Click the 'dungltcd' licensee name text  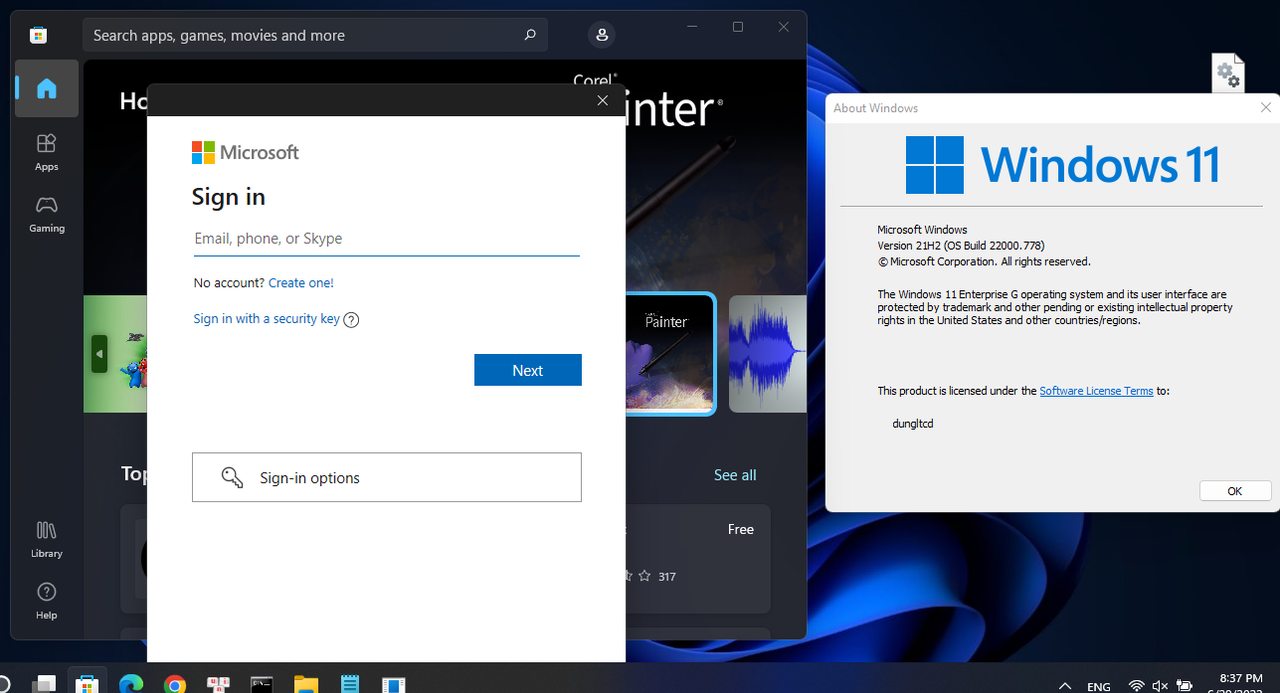(x=913, y=424)
